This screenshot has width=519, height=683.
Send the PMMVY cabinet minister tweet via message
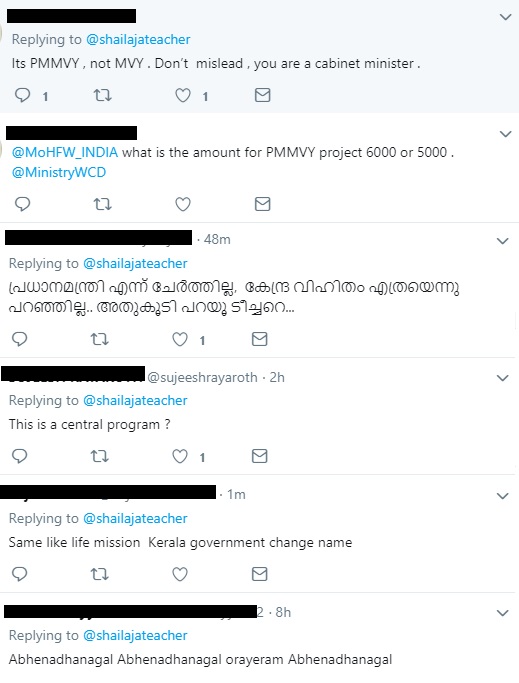click(262, 95)
